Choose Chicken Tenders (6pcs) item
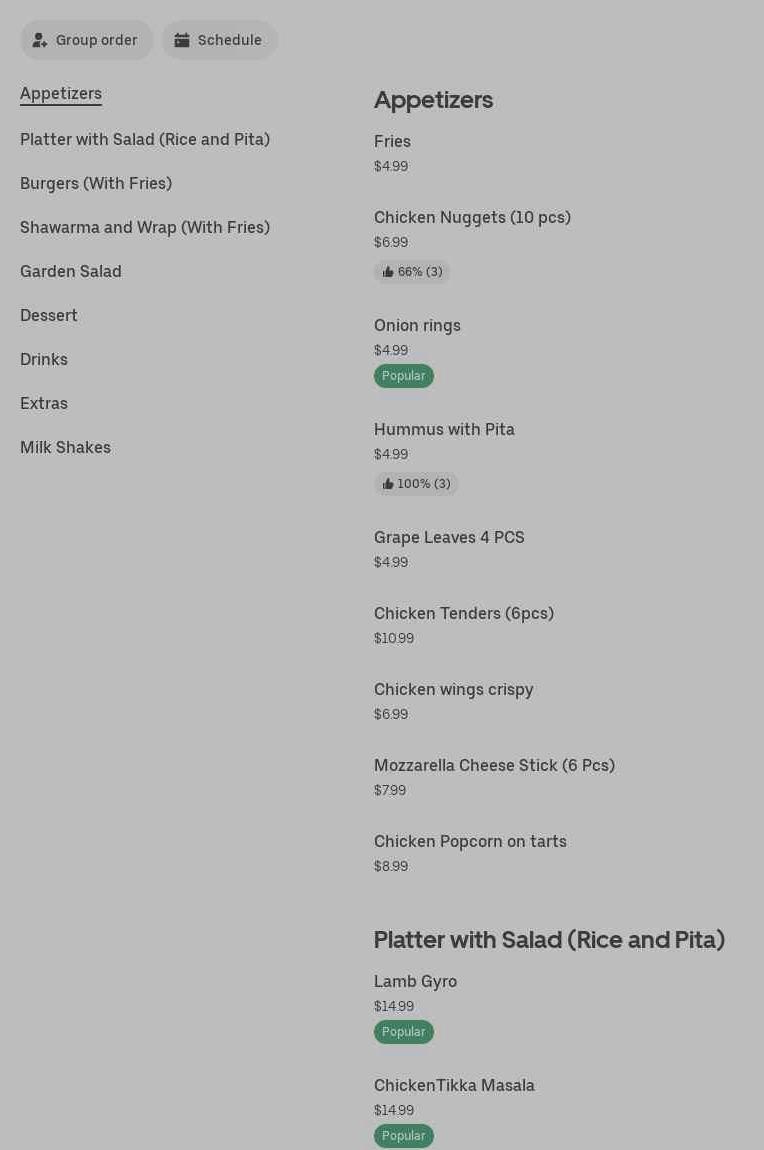Screen dimensions: 764x1150 (464, 614)
